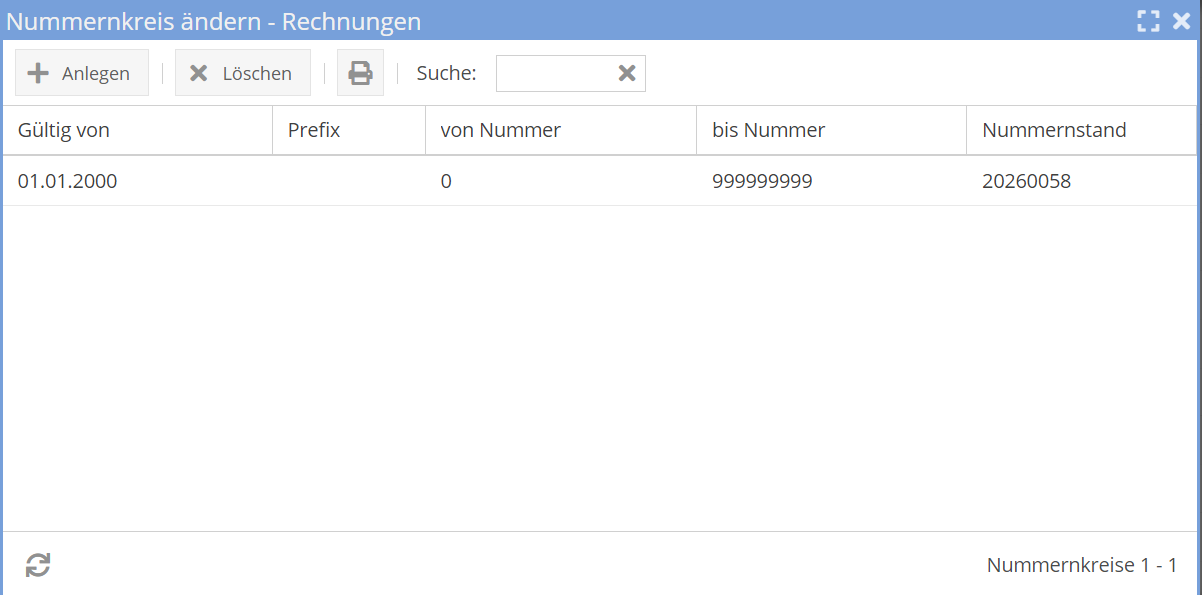Click the Nummernkreise 1 - 1 status text
1202x595 pixels.
pyautogui.click(x=1082, y=565)
